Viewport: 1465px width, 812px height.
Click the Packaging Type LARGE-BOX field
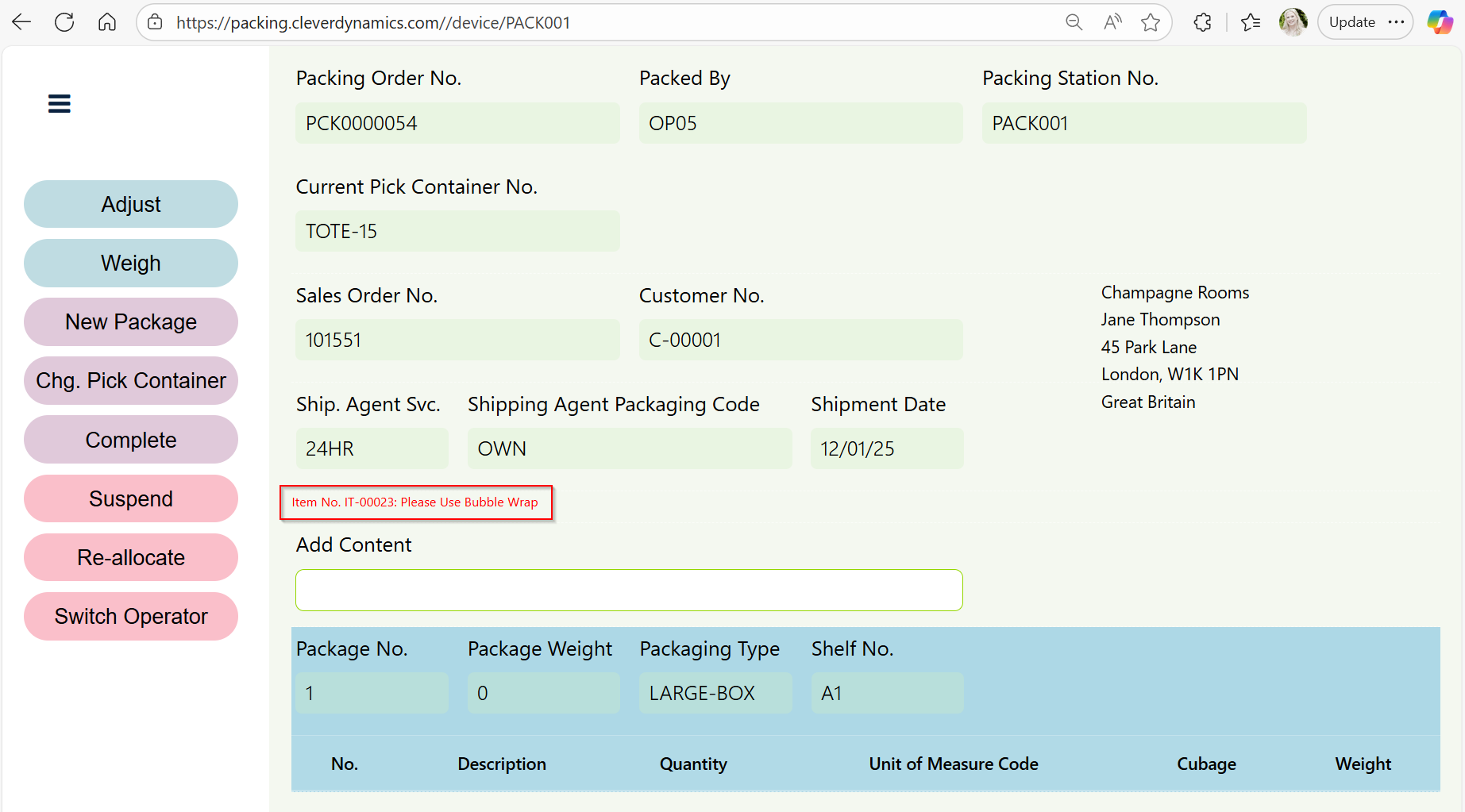click(x=715, y=693)
